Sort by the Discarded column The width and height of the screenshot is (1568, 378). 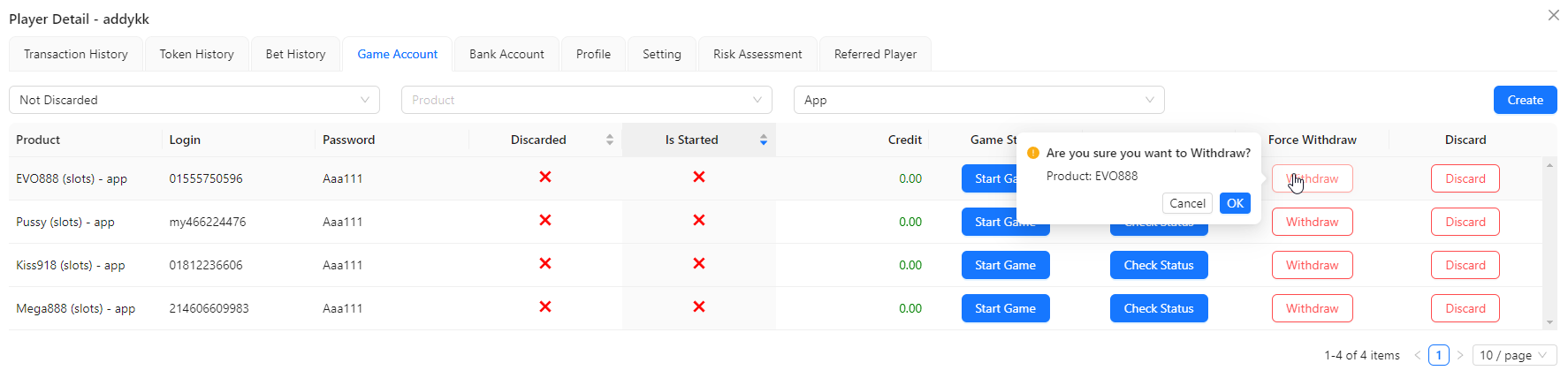pos(609,140)
